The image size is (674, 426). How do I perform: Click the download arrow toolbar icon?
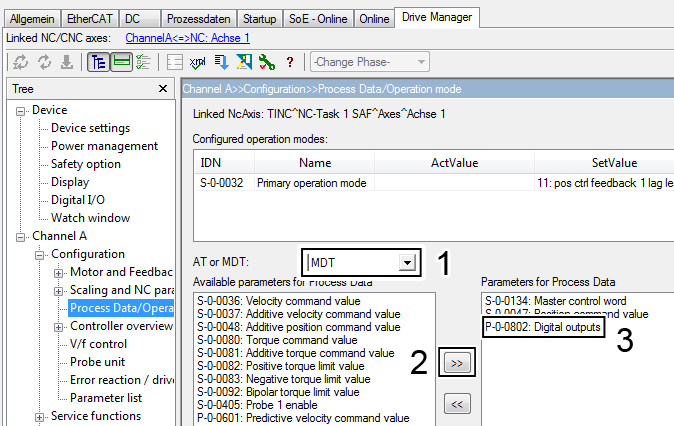[67, 62]
